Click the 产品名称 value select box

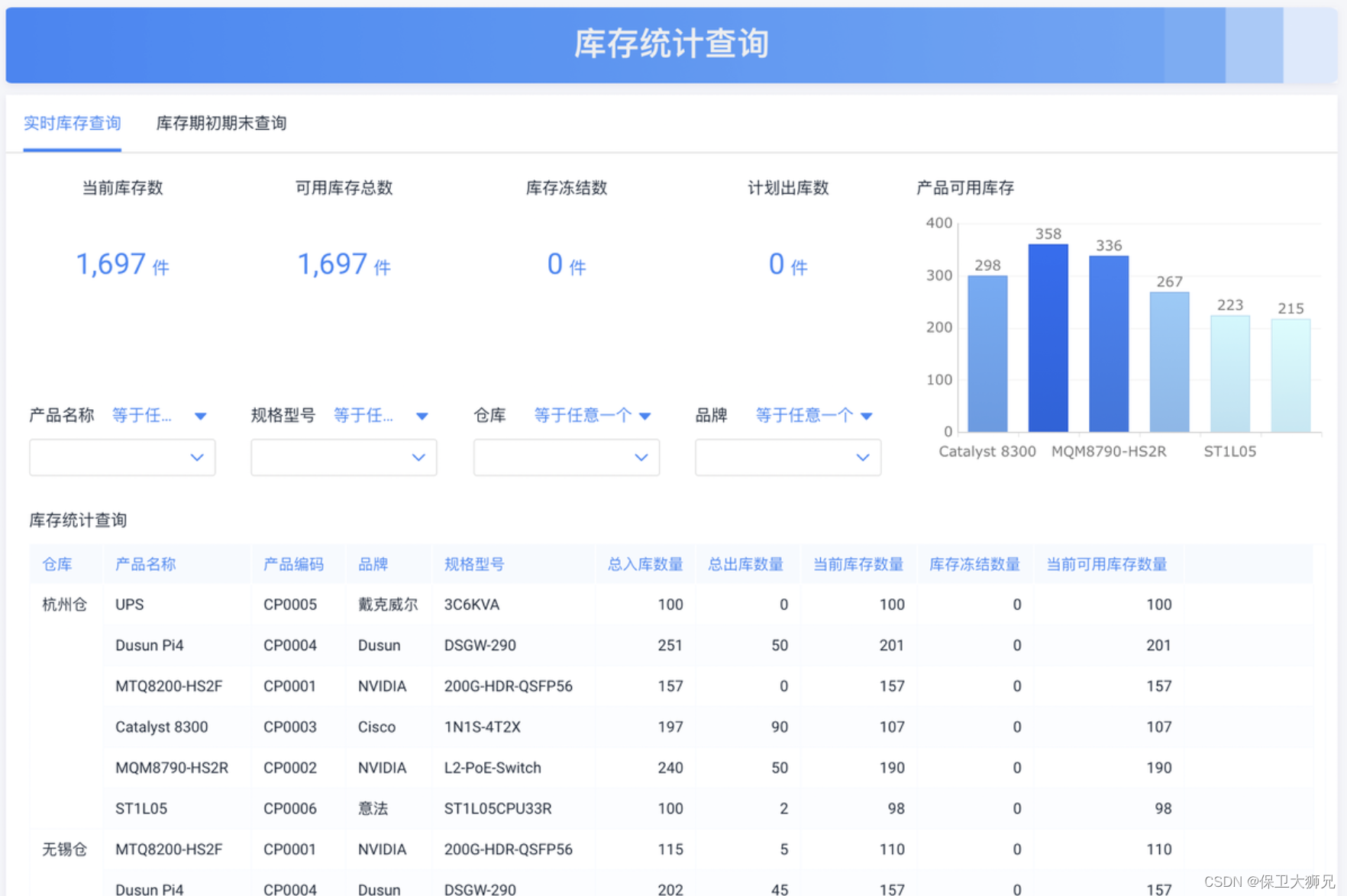pyautogui.click(x=122, y=457)
